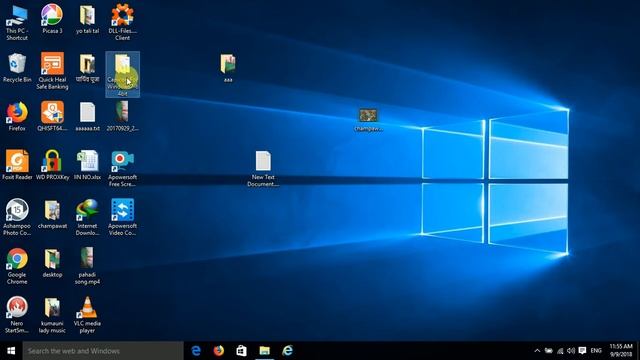
Task: Switch the ENG input language indicator
Action: (596, 351)
